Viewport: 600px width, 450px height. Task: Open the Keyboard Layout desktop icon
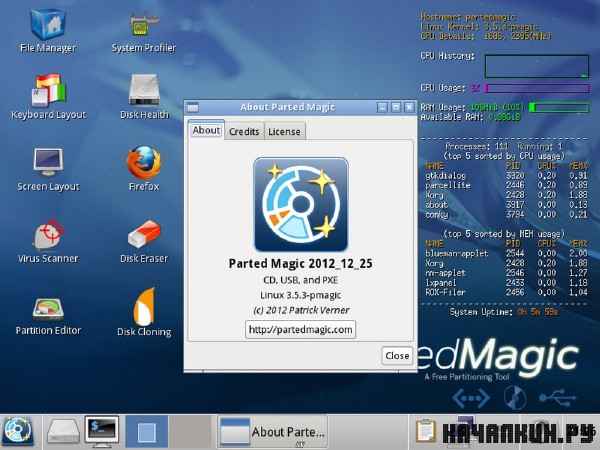point(49,96)
